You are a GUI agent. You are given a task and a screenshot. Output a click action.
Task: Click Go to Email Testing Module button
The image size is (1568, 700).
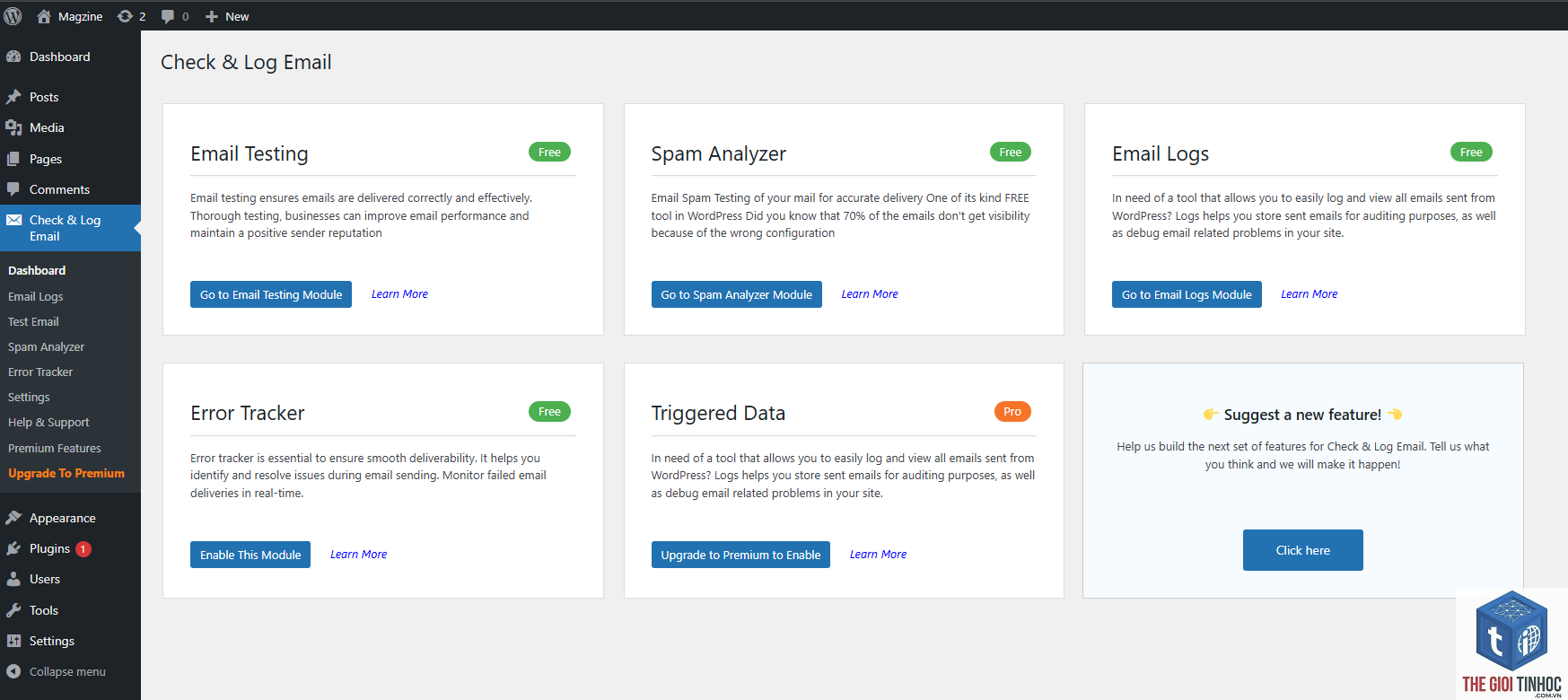[x=271, y=294]
